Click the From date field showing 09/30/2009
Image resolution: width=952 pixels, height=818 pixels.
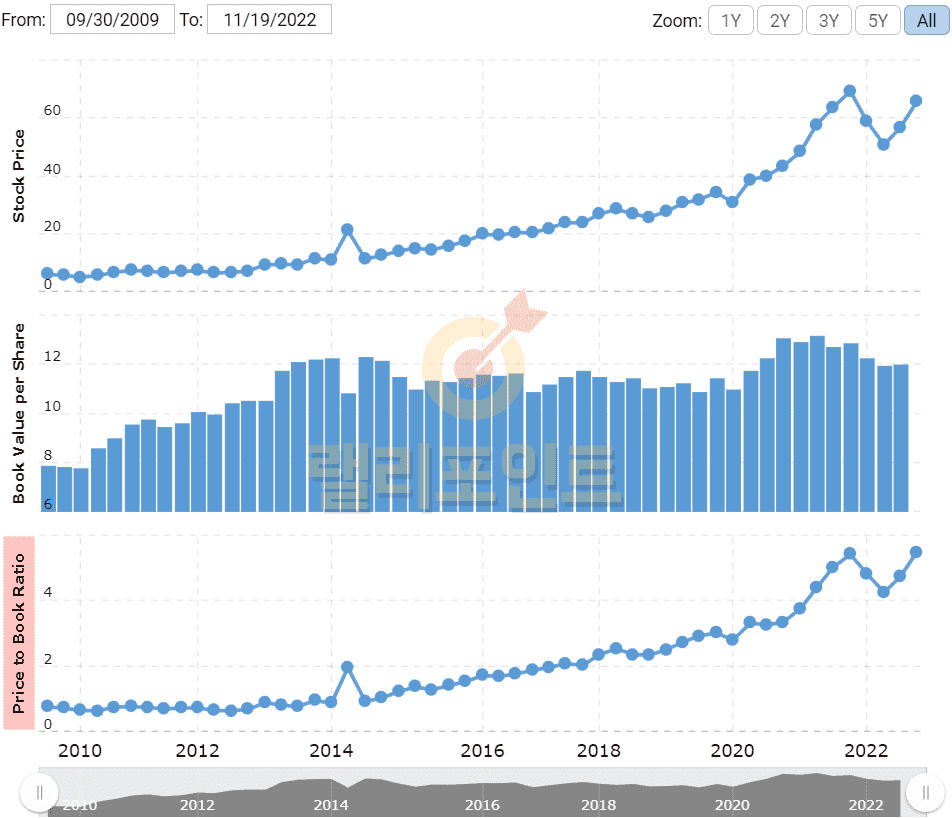pos(112,19)
